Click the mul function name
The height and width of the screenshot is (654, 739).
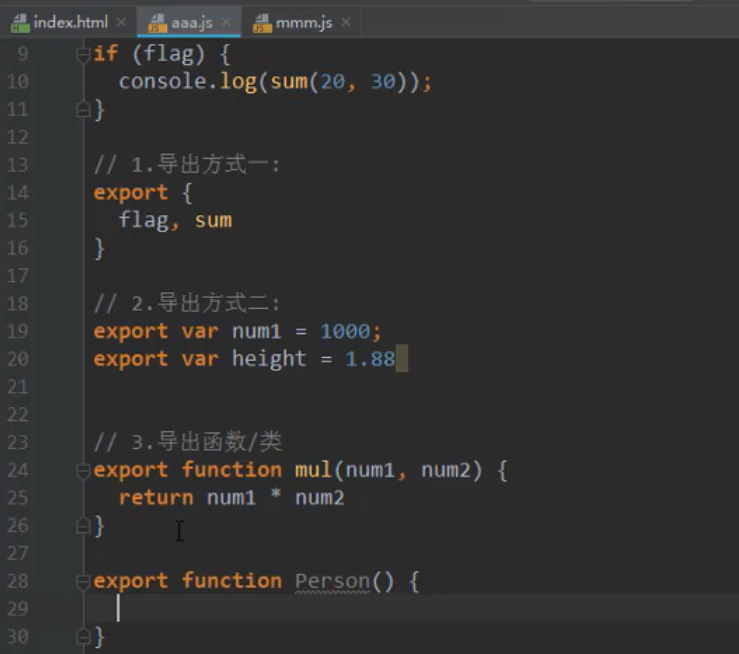tap(313, 470)
